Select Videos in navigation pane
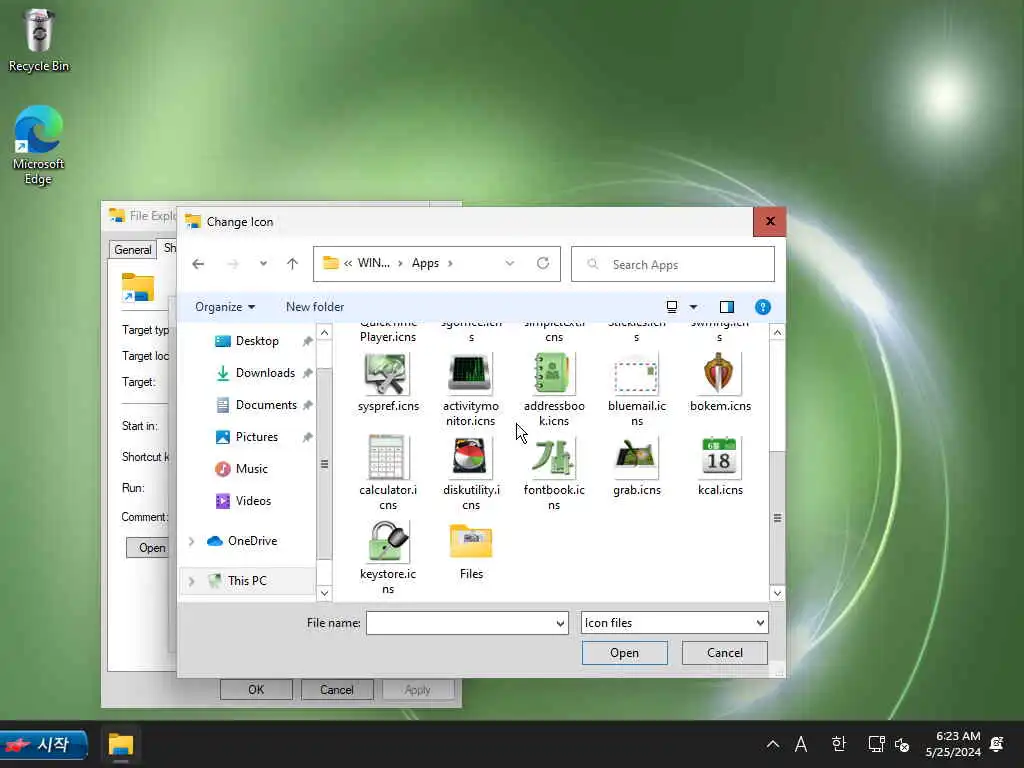The image size is (1024, 768). (253, 501)
